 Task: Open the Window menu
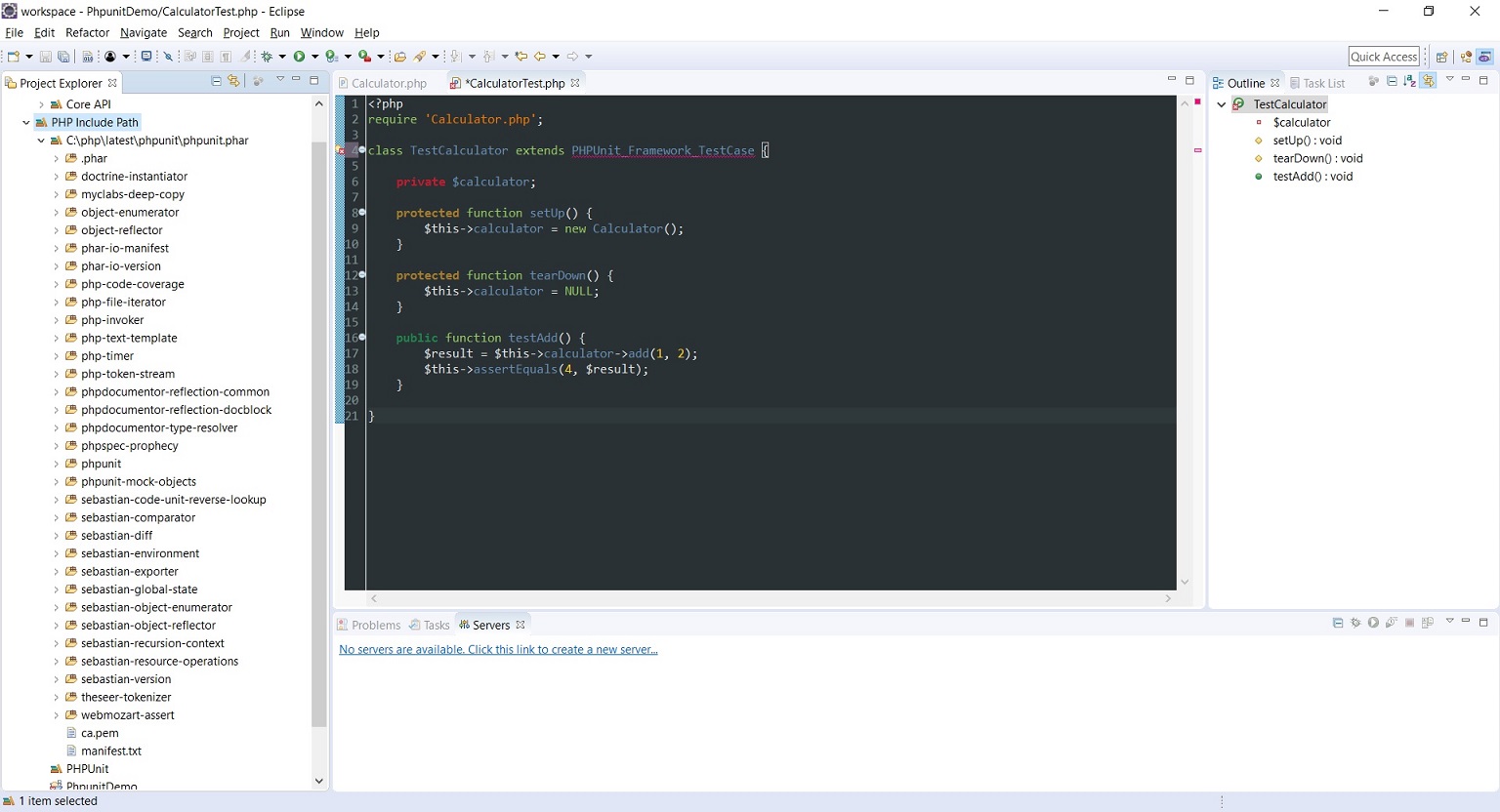tap(321, 32)
